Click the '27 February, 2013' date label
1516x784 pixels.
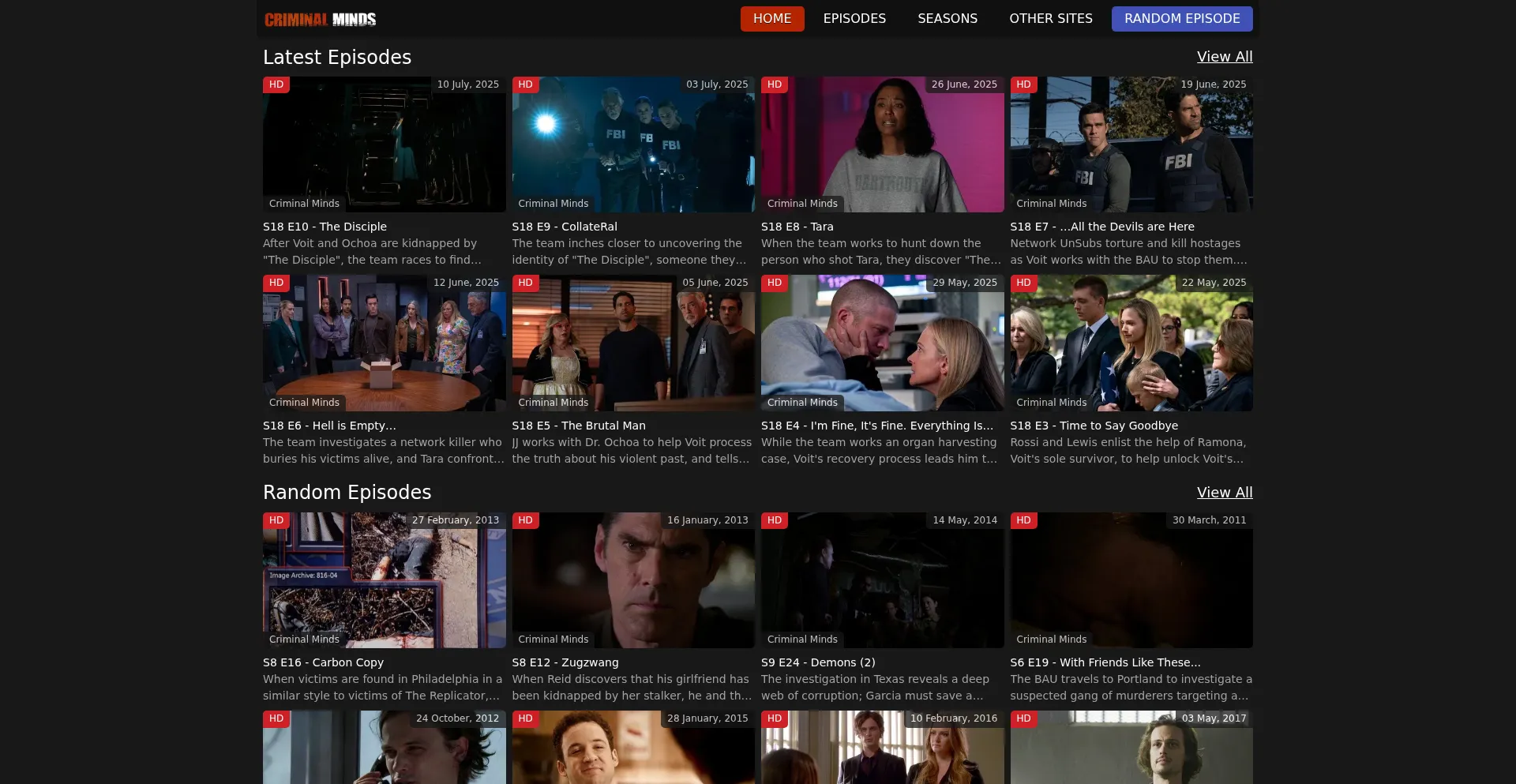(456, 520)
